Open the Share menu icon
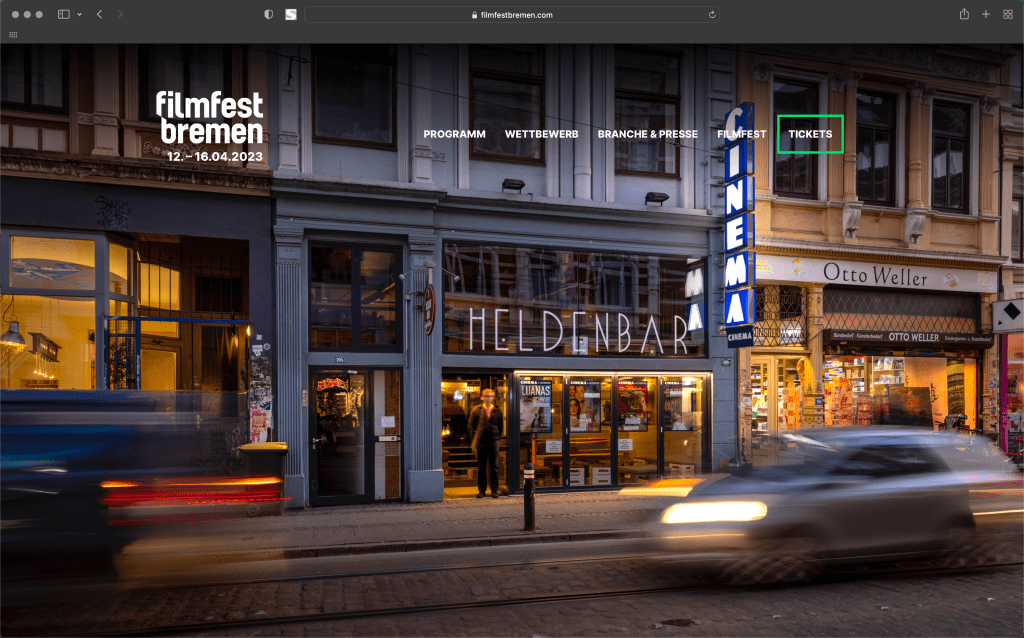The width and height of the screenshot is (1024, 638). tap(964, 14)
